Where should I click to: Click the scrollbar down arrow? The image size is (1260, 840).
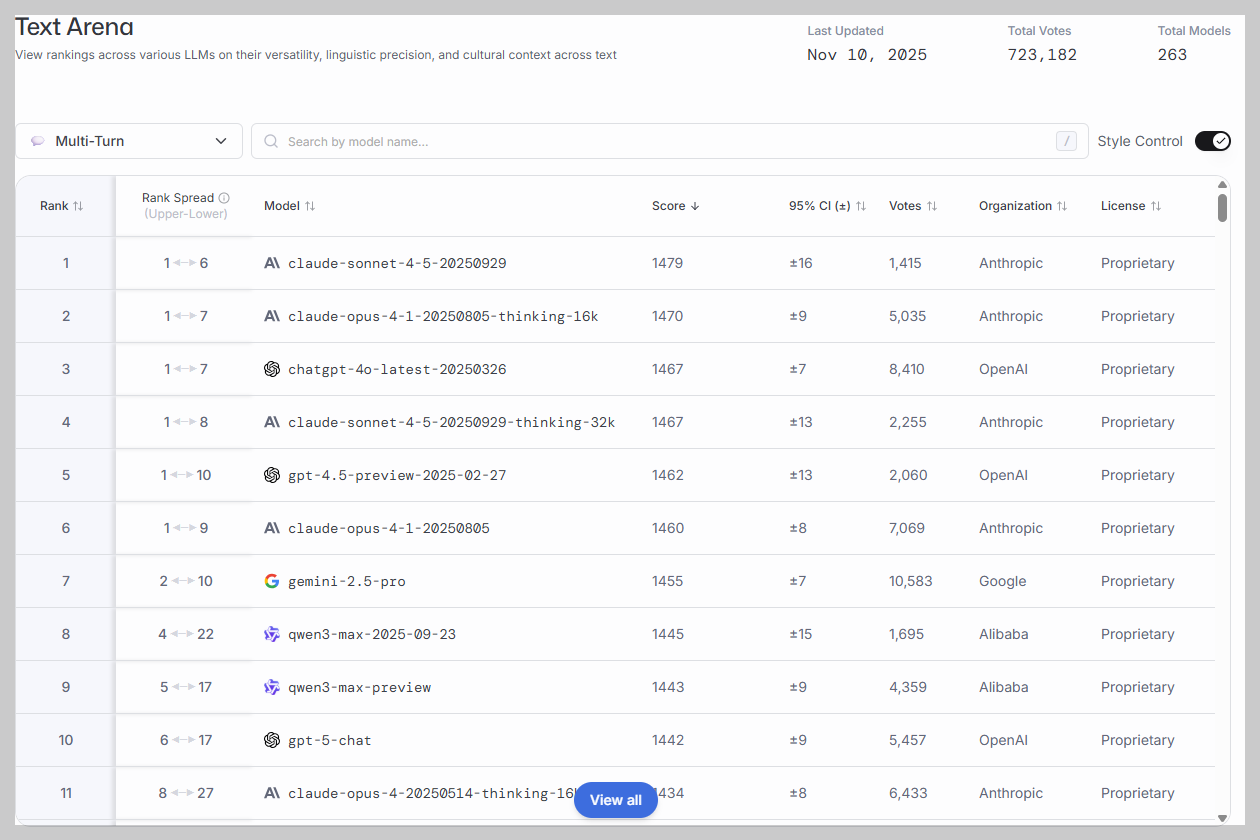click(x=1222, y=818)
